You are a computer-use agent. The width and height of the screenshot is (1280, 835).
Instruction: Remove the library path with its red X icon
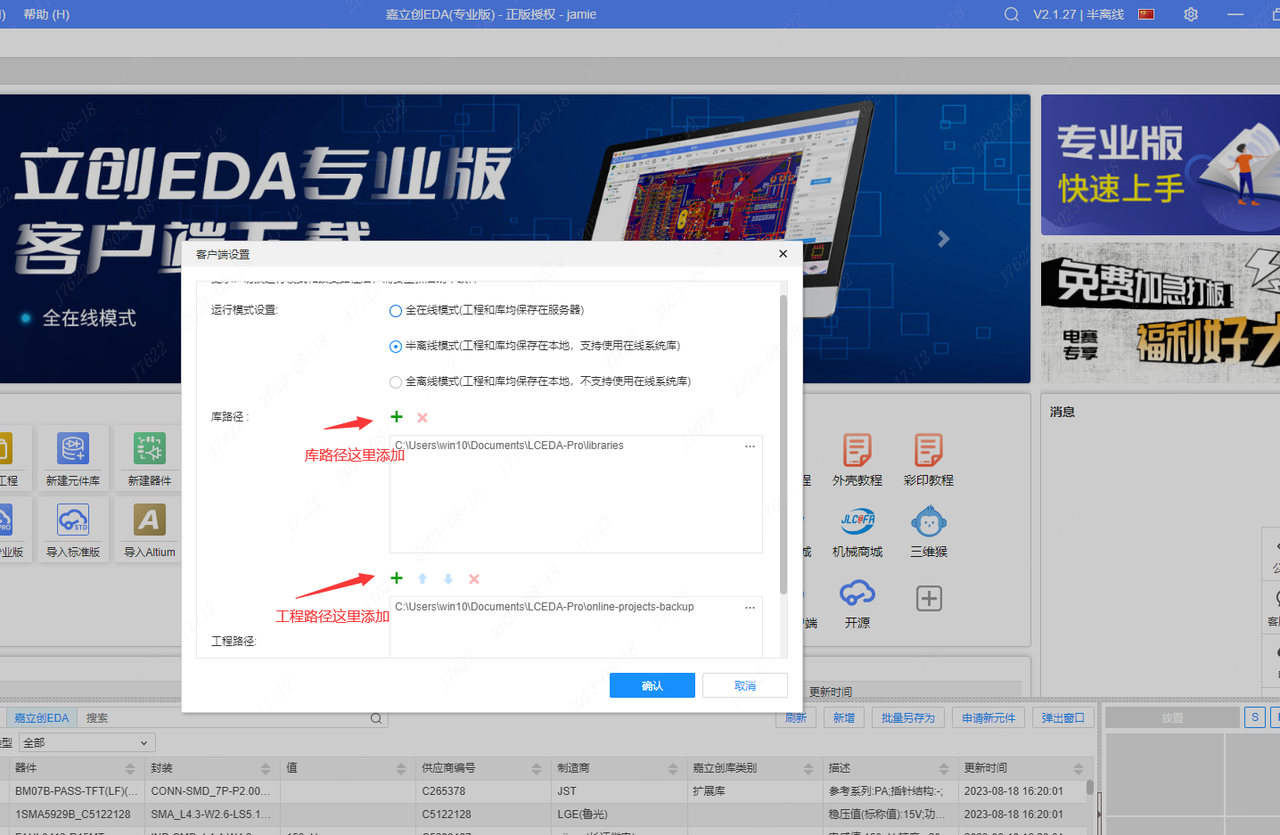422,417
